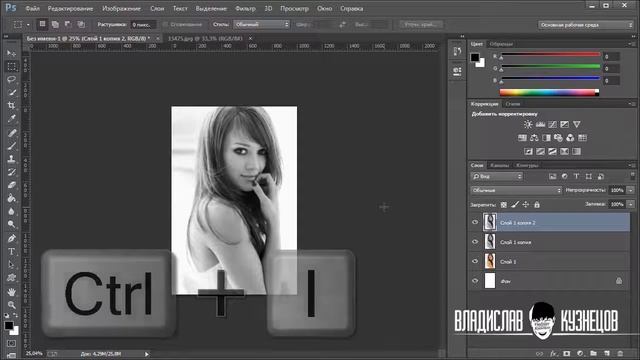
Task: Hide the 'Слой 1' layer
Action: point(475,261)
